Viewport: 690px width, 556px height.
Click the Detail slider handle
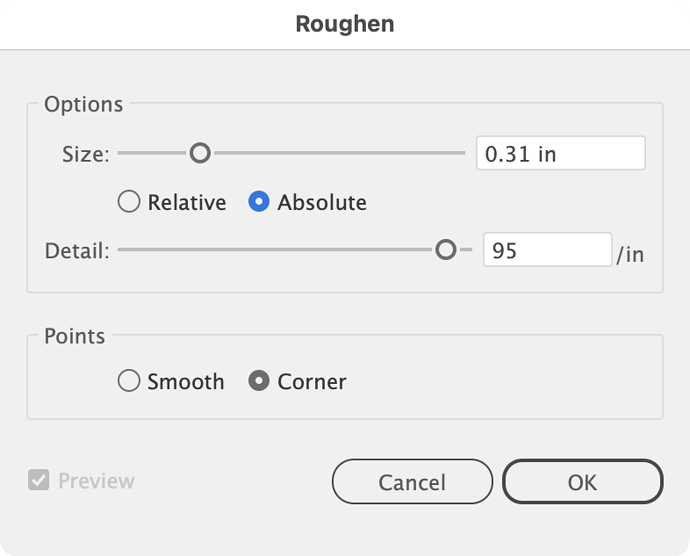click(446, 250)
